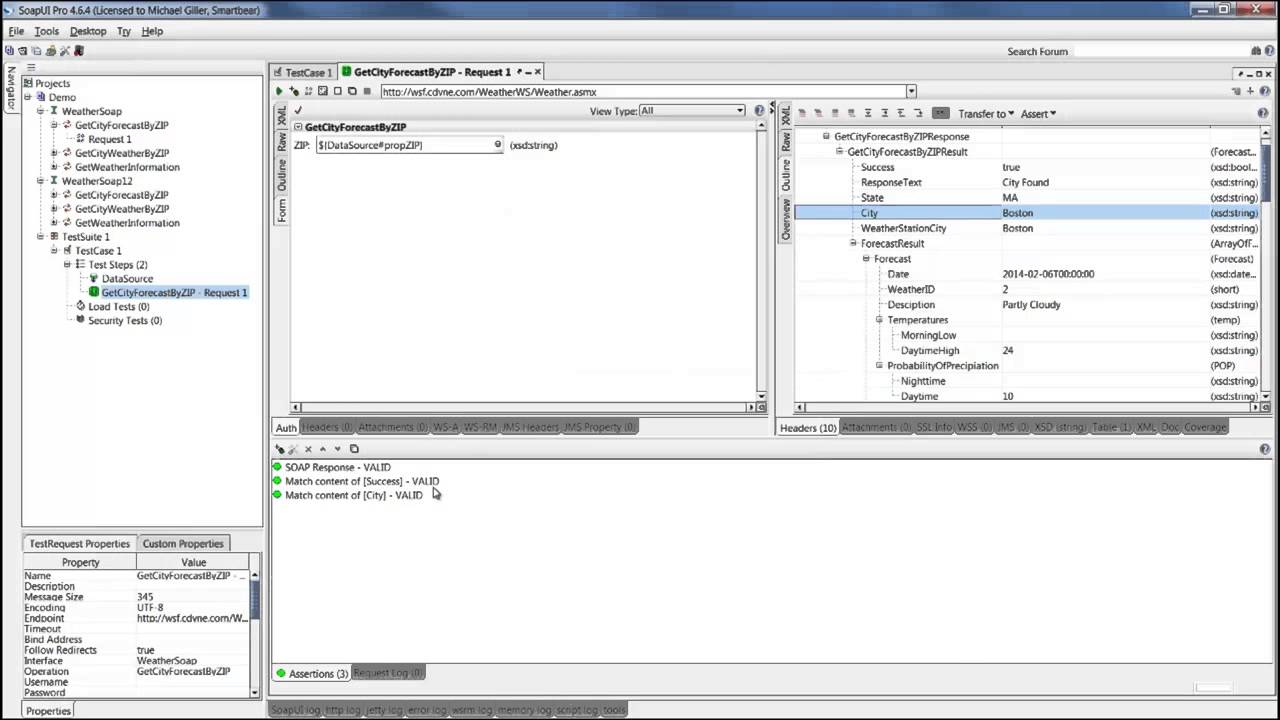This screenshot has width=1280, height=720.
Task: Select Raw request view tab
Action: [x=282, y=143]
